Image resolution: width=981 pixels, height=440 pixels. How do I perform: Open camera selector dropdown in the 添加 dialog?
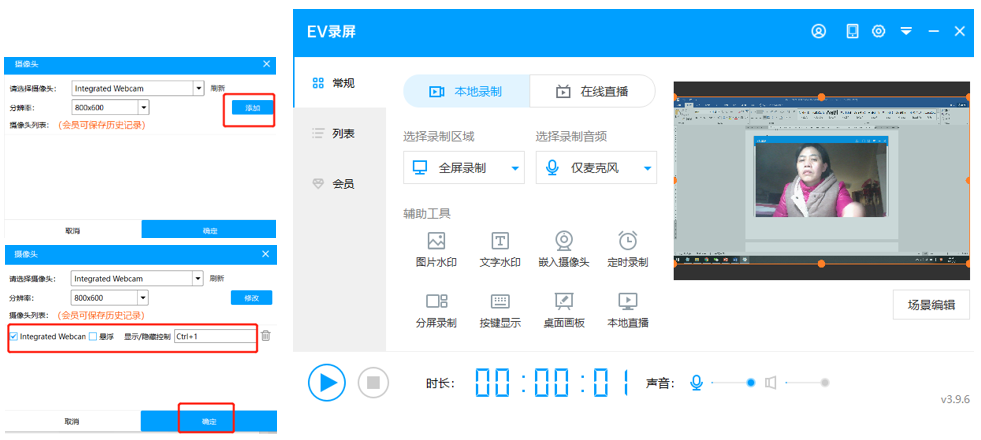[x=199, y=88]
